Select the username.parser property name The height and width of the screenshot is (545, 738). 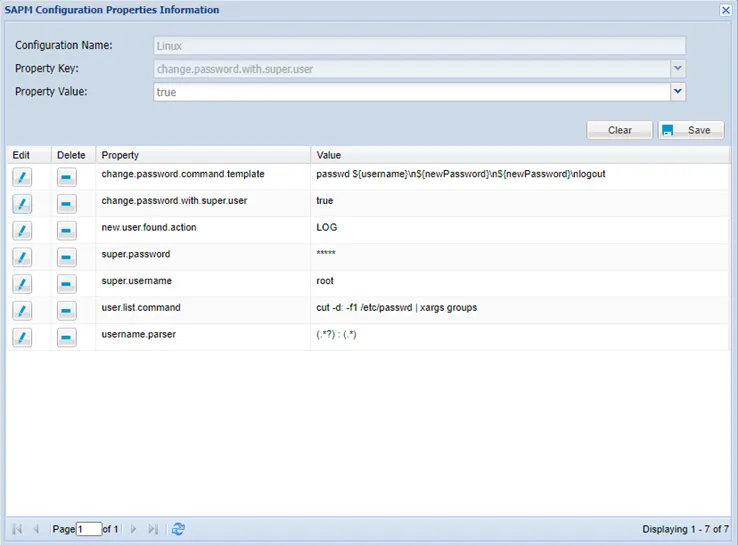pyautogui.click(x=138, y=335)
